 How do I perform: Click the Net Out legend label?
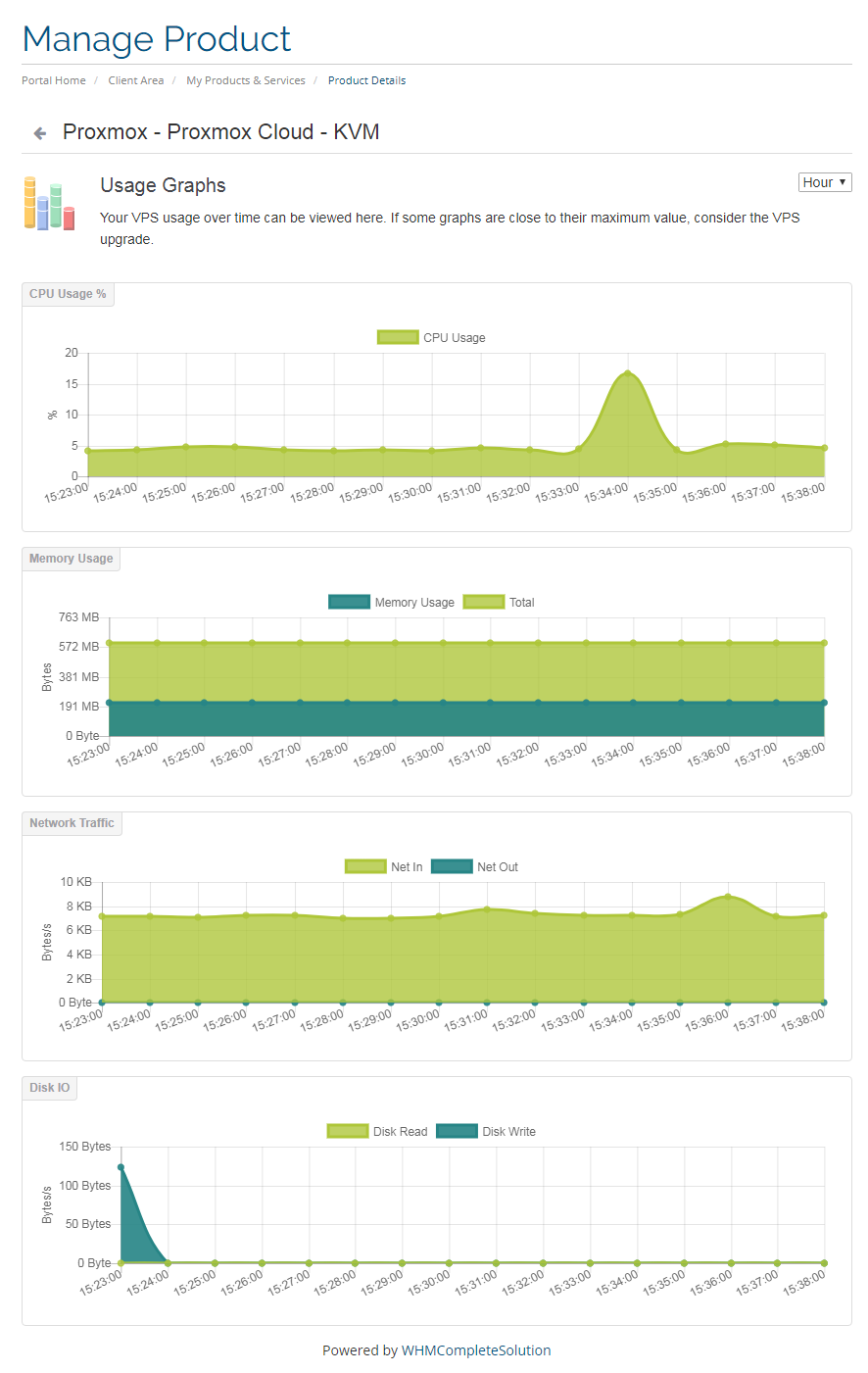tap(498, 866)
